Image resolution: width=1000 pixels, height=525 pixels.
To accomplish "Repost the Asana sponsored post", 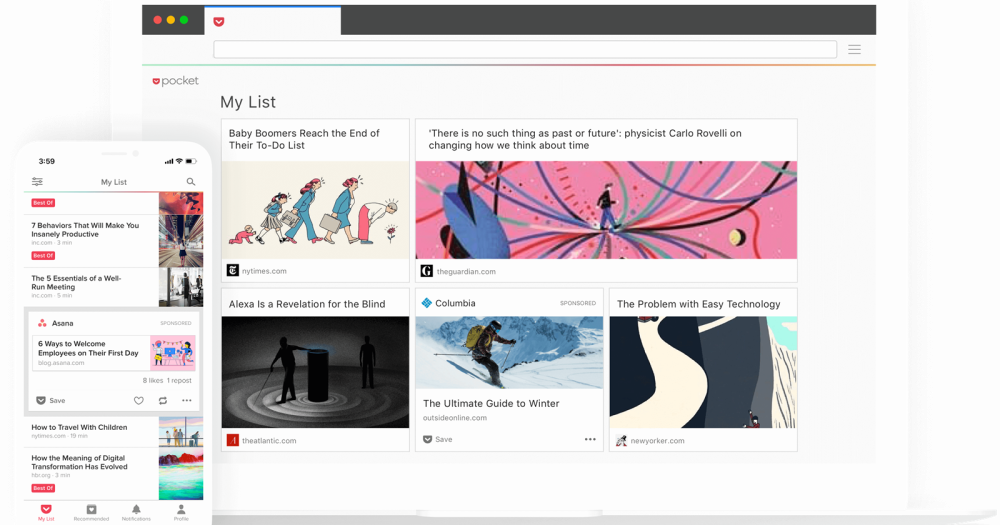I will pos(163,401).
